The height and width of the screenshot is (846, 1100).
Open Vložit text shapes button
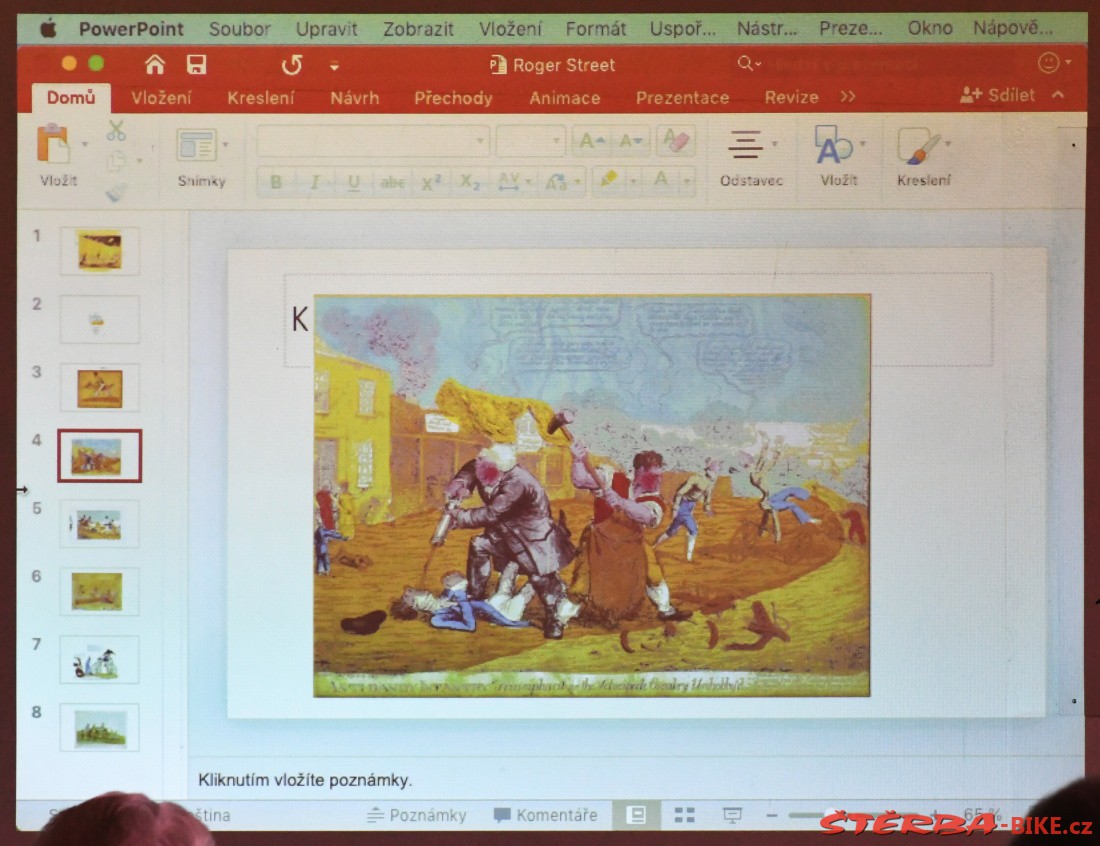(838, 156)
